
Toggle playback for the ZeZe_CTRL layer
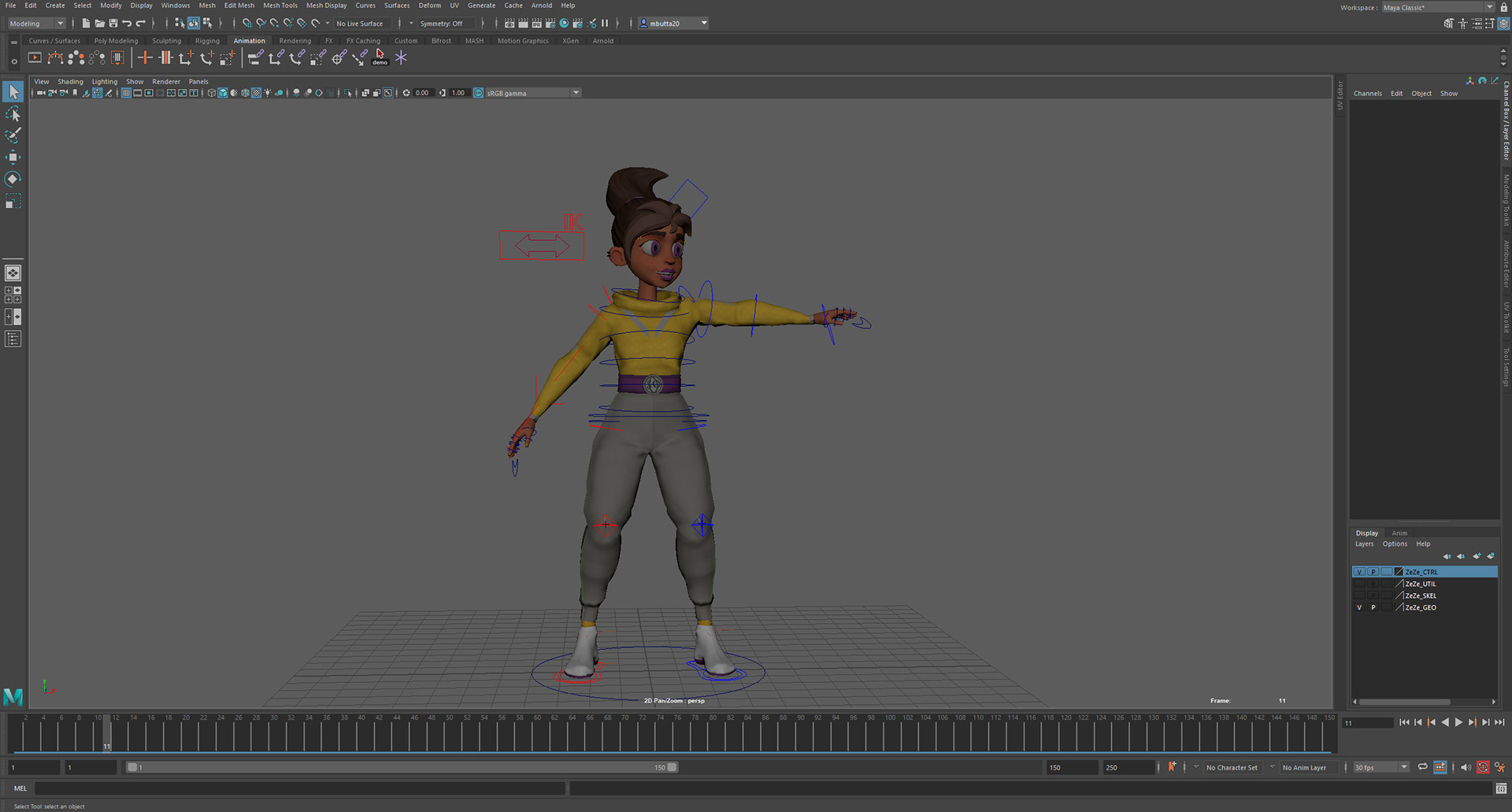1373,572
